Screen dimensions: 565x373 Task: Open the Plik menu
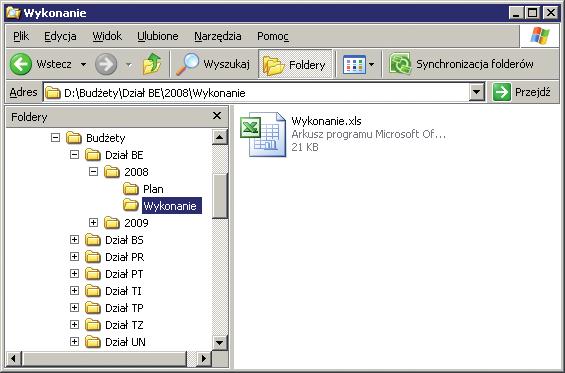tap(21, 36)
